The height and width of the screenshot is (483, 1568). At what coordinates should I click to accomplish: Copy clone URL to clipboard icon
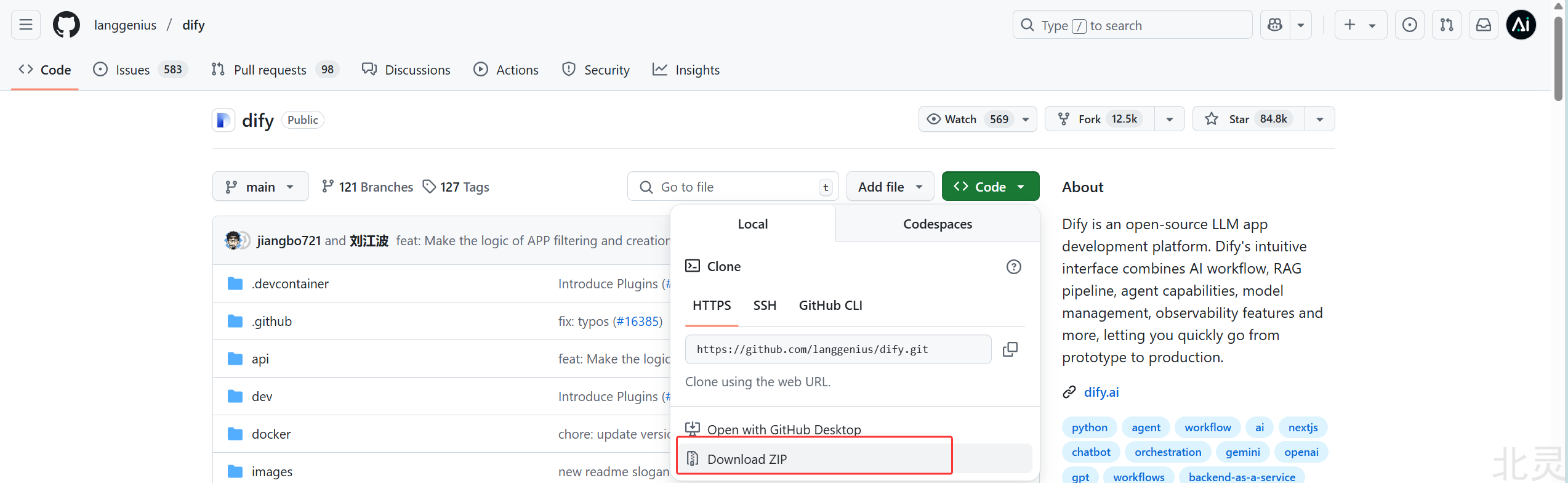(1010, 349)
